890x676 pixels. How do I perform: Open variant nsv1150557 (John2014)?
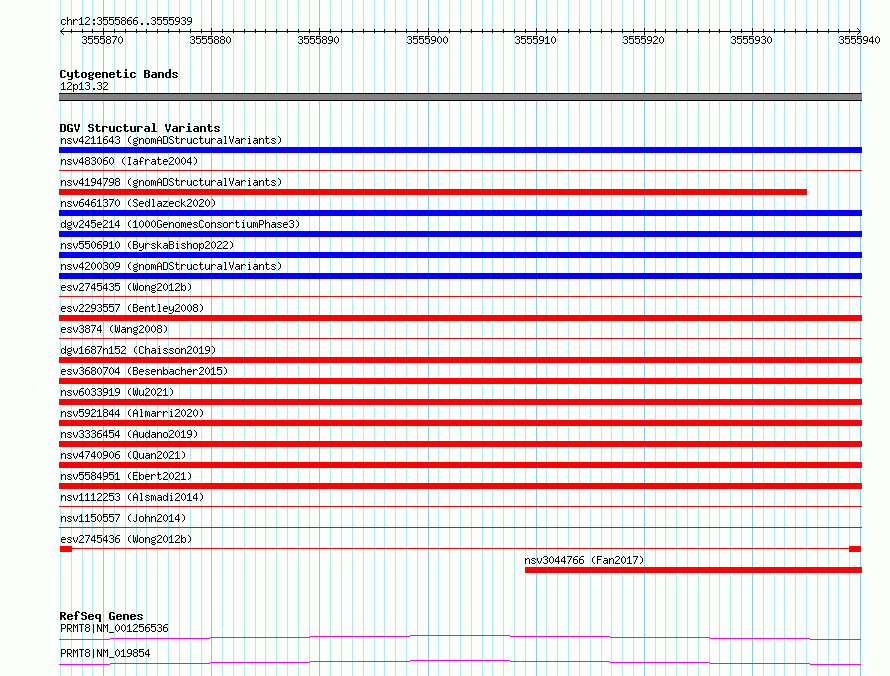click(x=123, y=518)
